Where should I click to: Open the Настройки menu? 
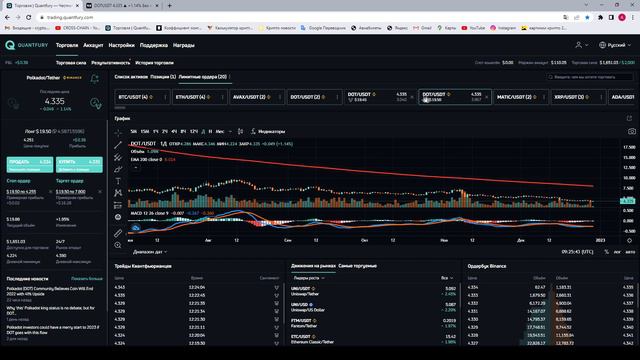pos(121,45)
